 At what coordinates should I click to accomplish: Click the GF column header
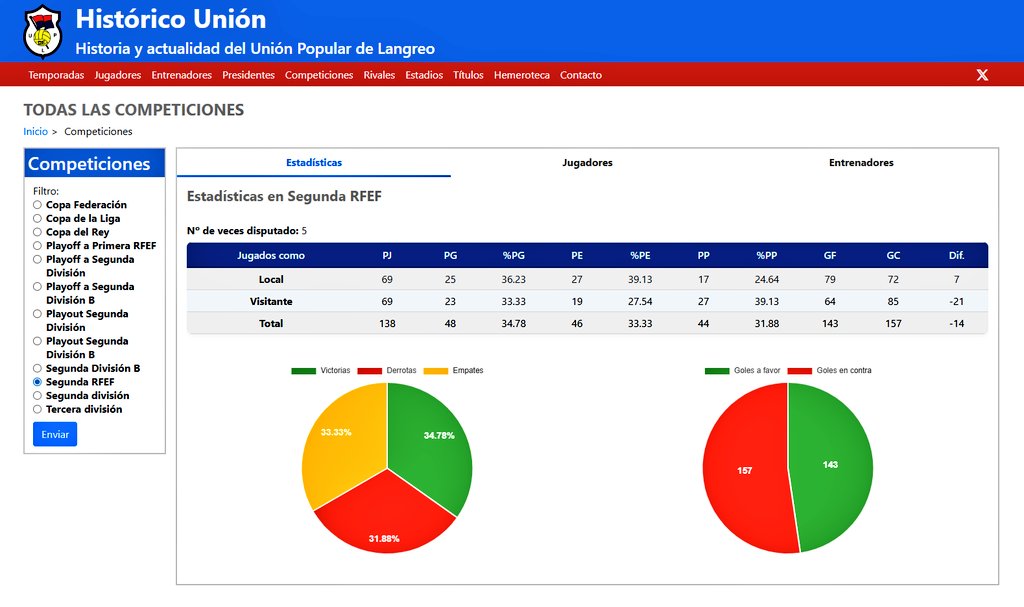click(829, 255)
